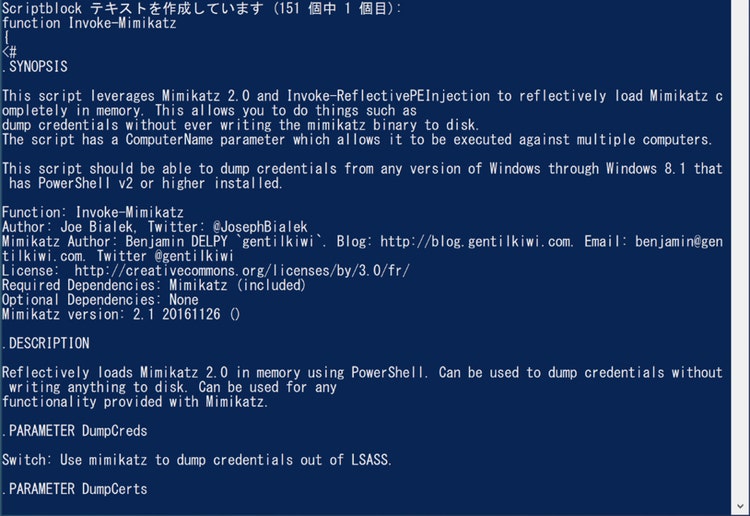Click the '<#' comment opening marker
This screenshot has height=516, width=750.
(9, 52)
